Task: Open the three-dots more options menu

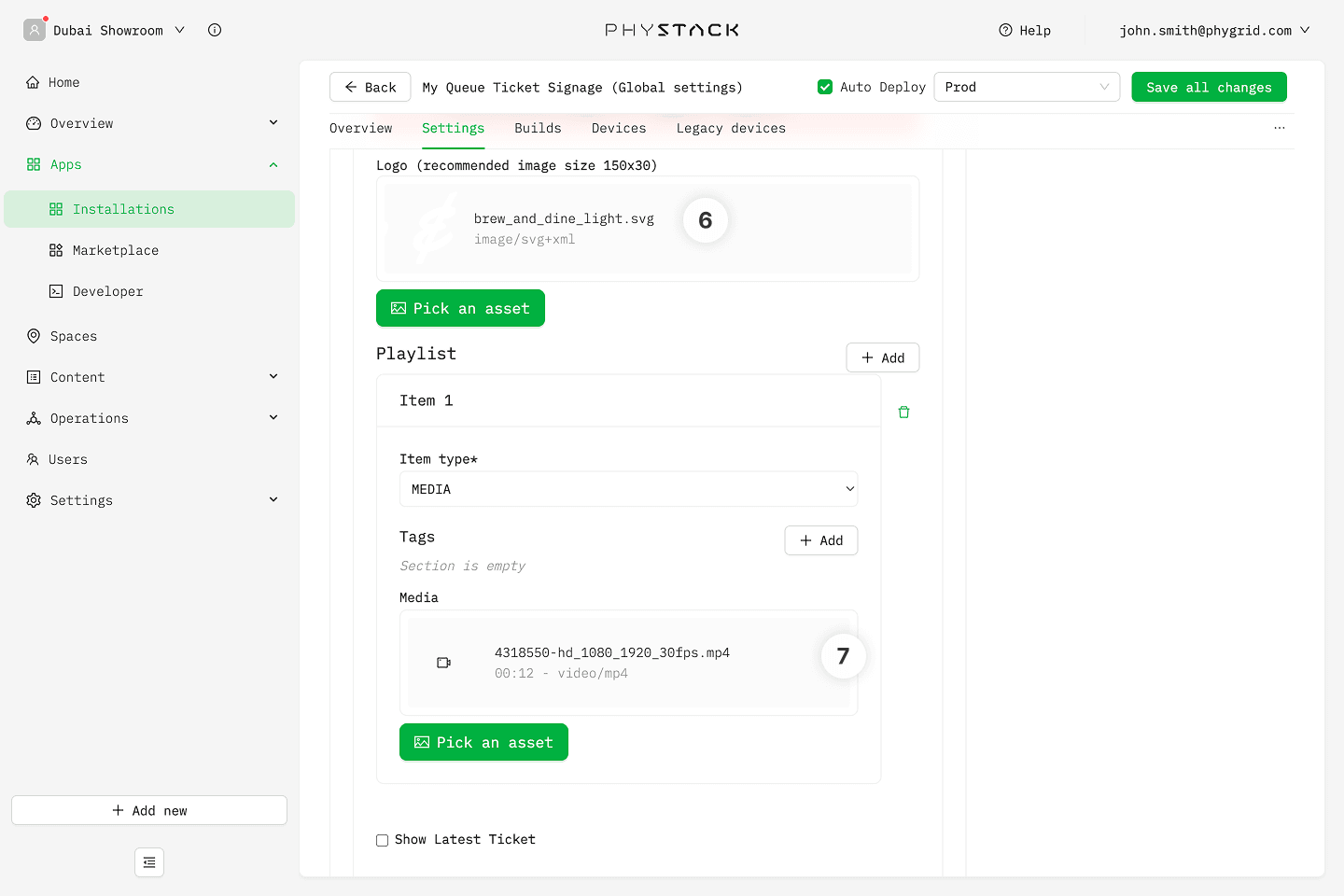Action: click(x=1279, y=128)
